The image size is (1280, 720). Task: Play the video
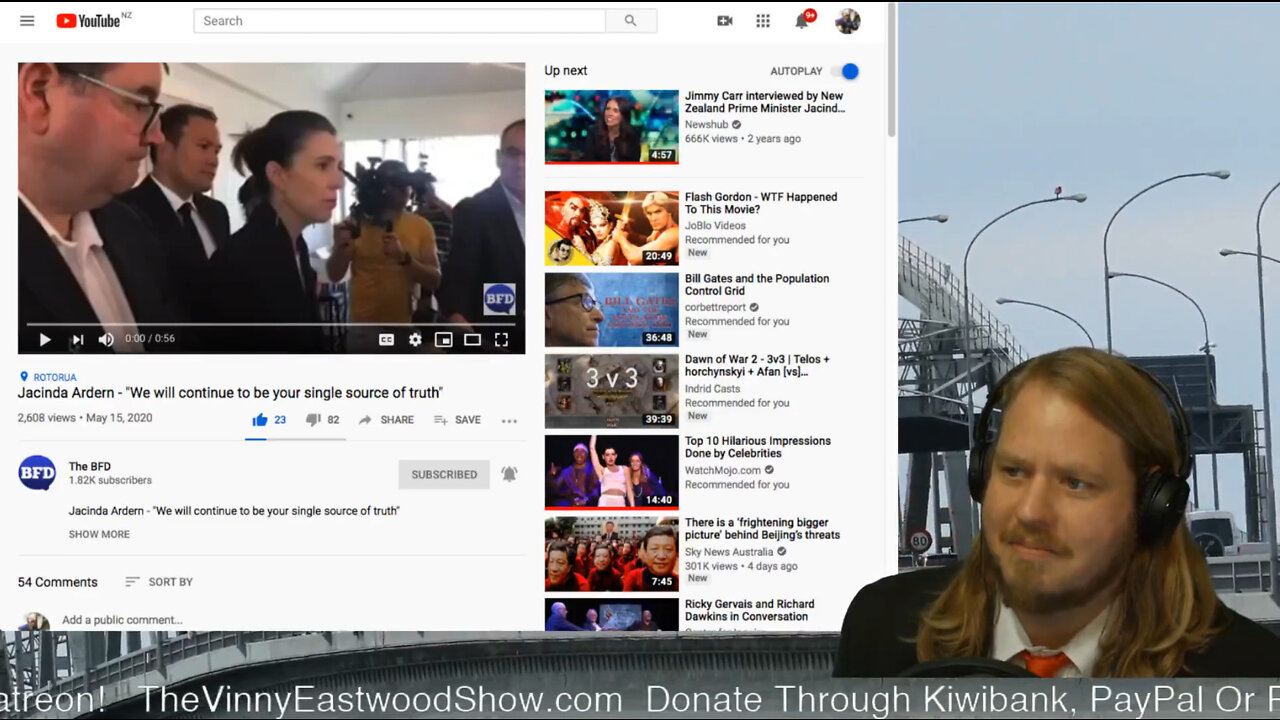click(45, 339)
